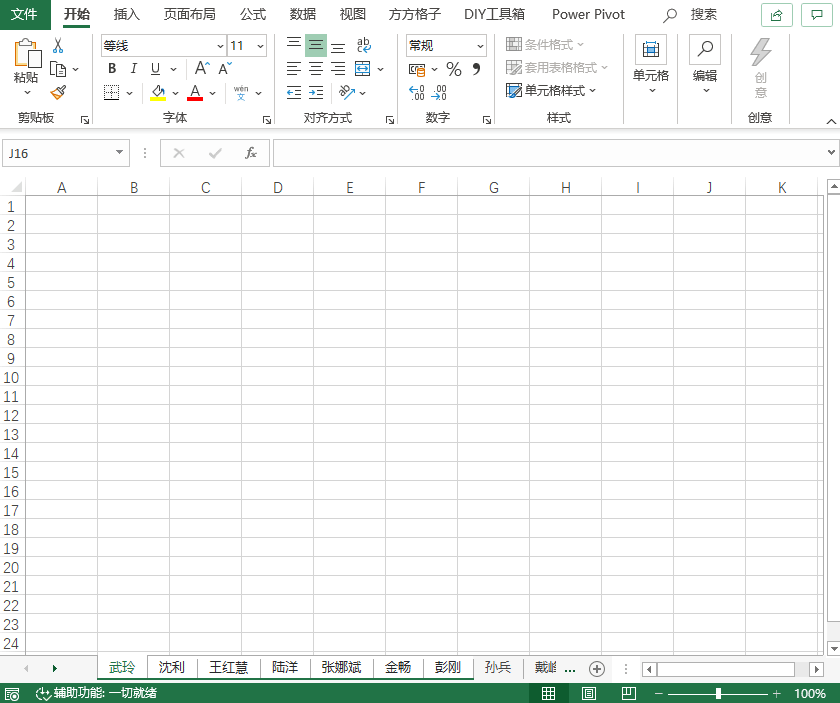Decrease font size with the small A
This screenshot has width=840, height=703.
[x=224, y=68]
